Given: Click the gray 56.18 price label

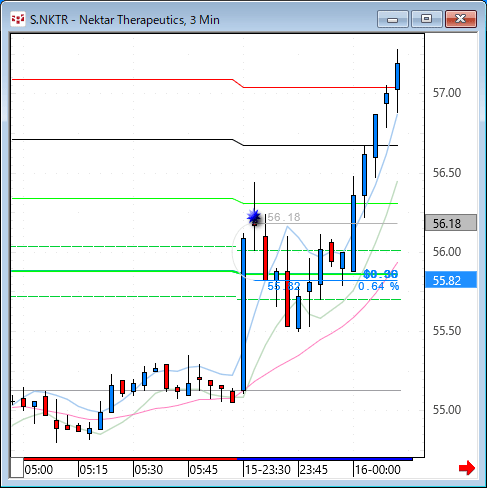Looking at the screenshot, I should click(x=451, y=223).
